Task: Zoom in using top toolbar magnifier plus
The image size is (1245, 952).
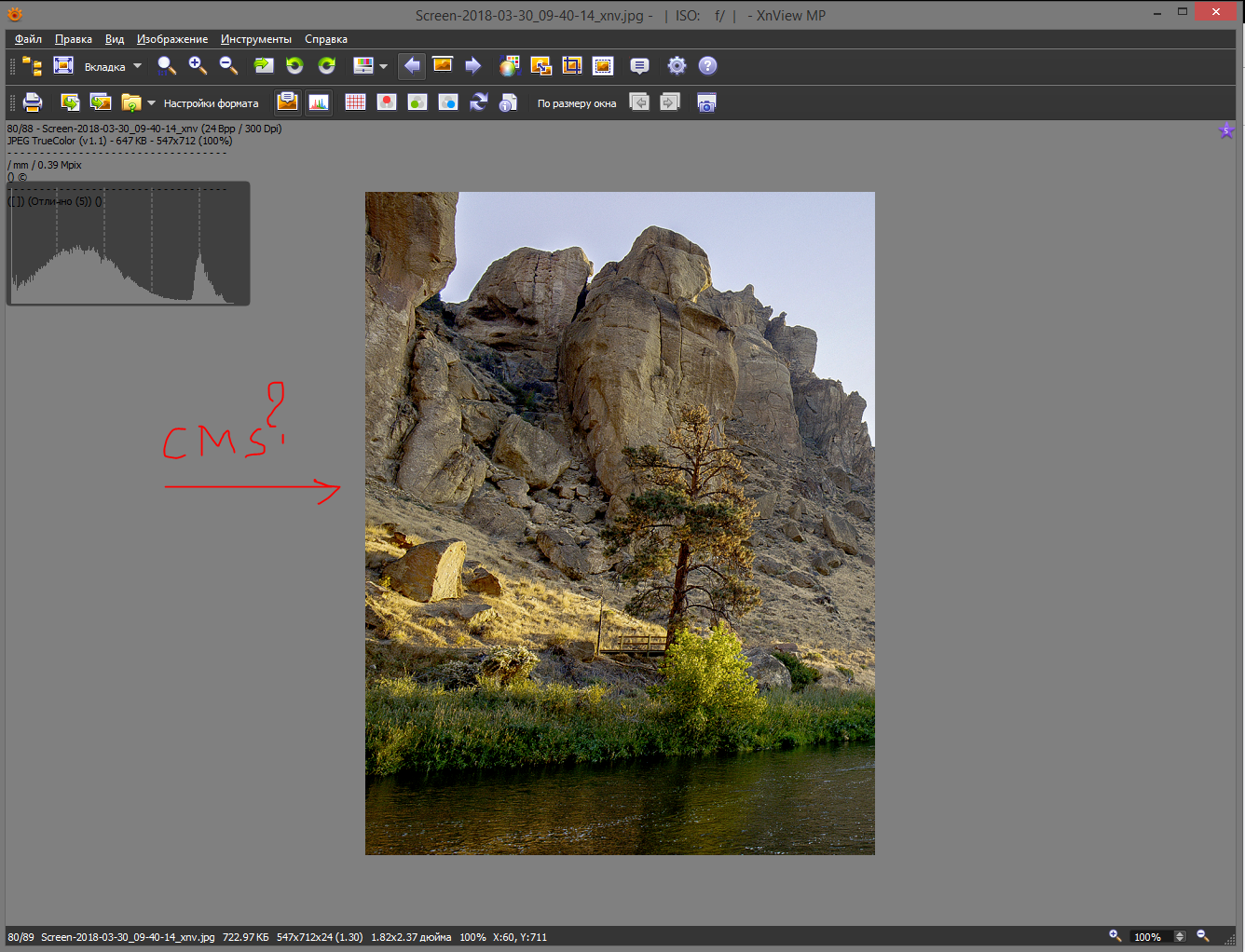Action: point(198,65)
